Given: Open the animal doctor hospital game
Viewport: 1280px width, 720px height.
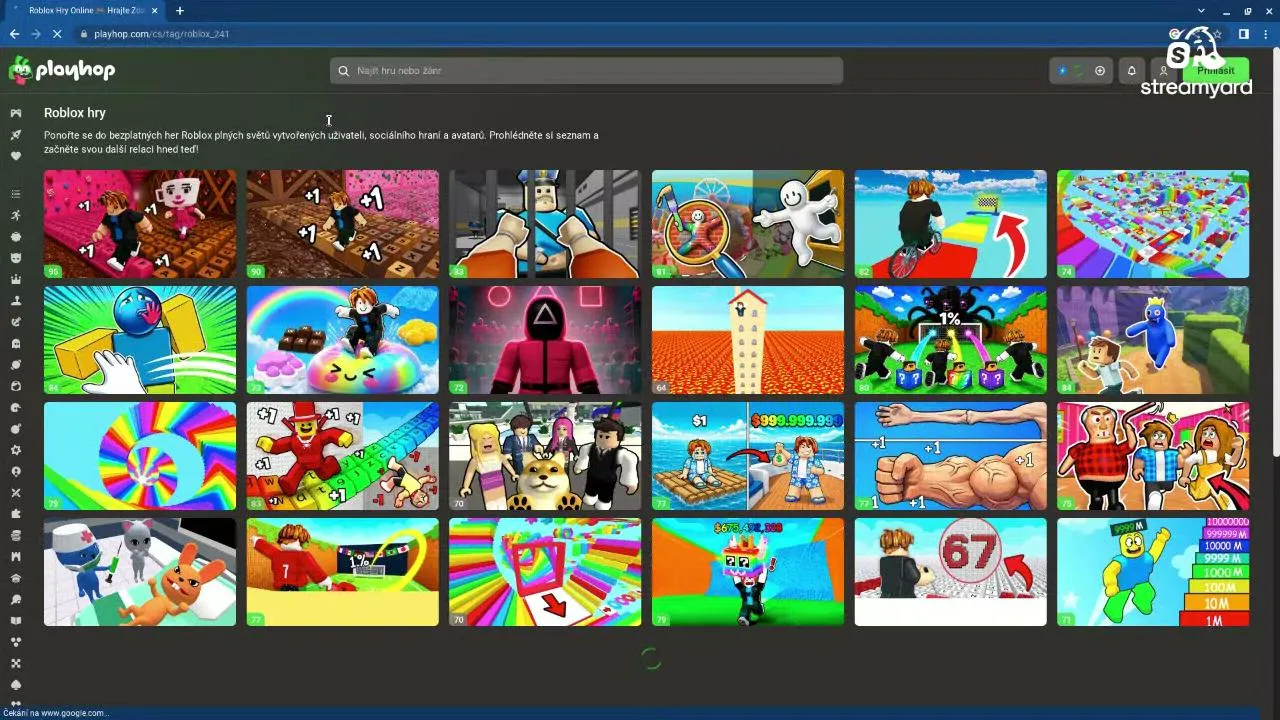Looking at the screenshot, I should coord(140,572).
